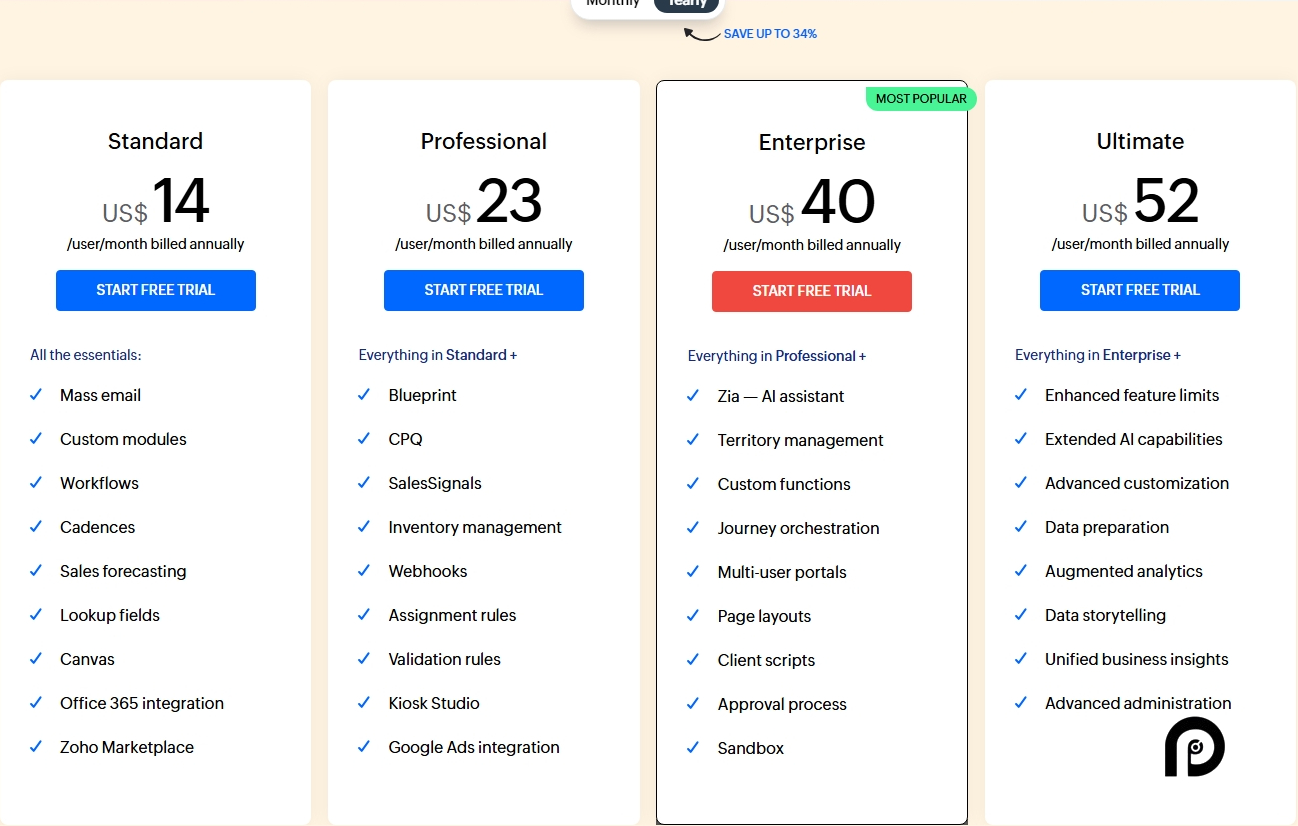This screenshot has width=1298, height=826.
Task: Switch billing toggle to Yearly
Action: [x=687, y=4]
